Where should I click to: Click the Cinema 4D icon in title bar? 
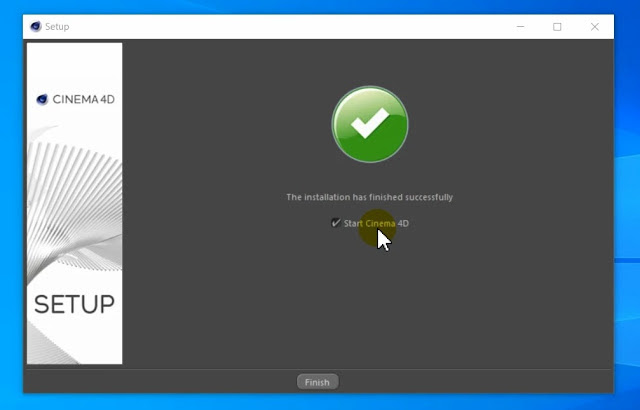[36, 27]
